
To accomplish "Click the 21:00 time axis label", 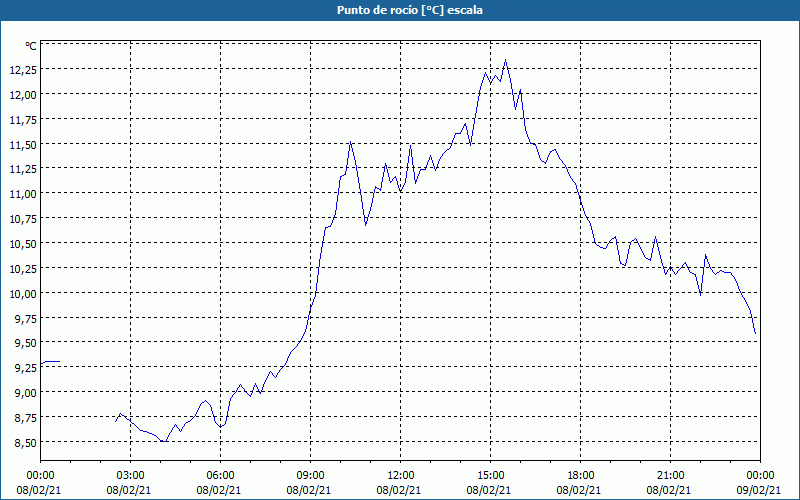I will tap(670, 476).
